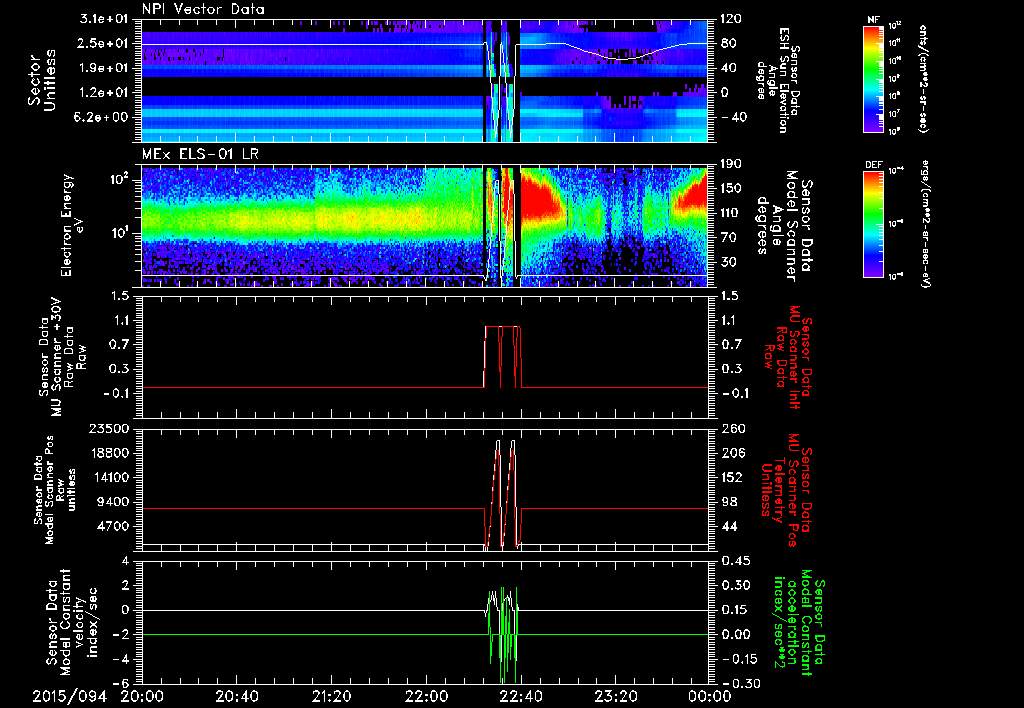
Task: Click the "21:20" time tick label
Action: tap(331, 696)
